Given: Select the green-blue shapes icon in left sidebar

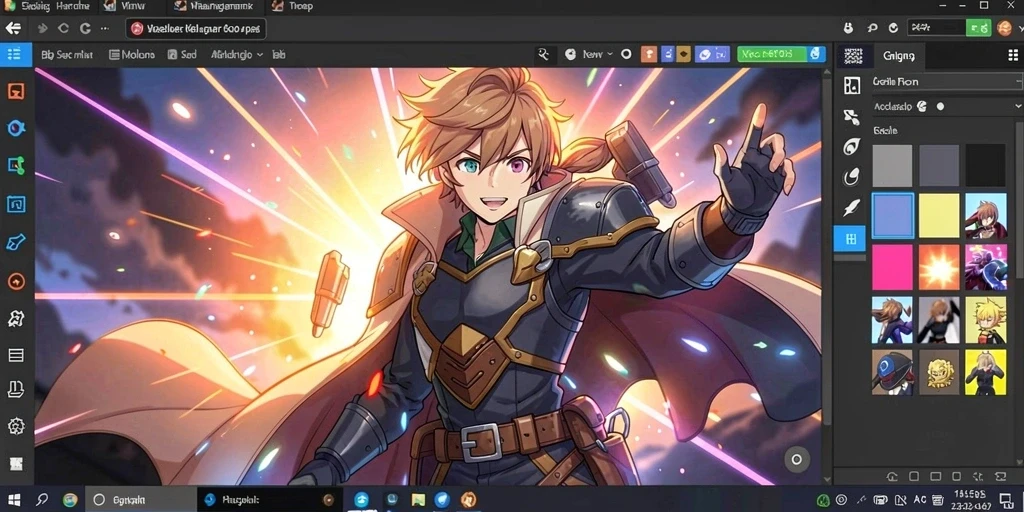Looking at the screenshot, I should click(x=16, y=165).
